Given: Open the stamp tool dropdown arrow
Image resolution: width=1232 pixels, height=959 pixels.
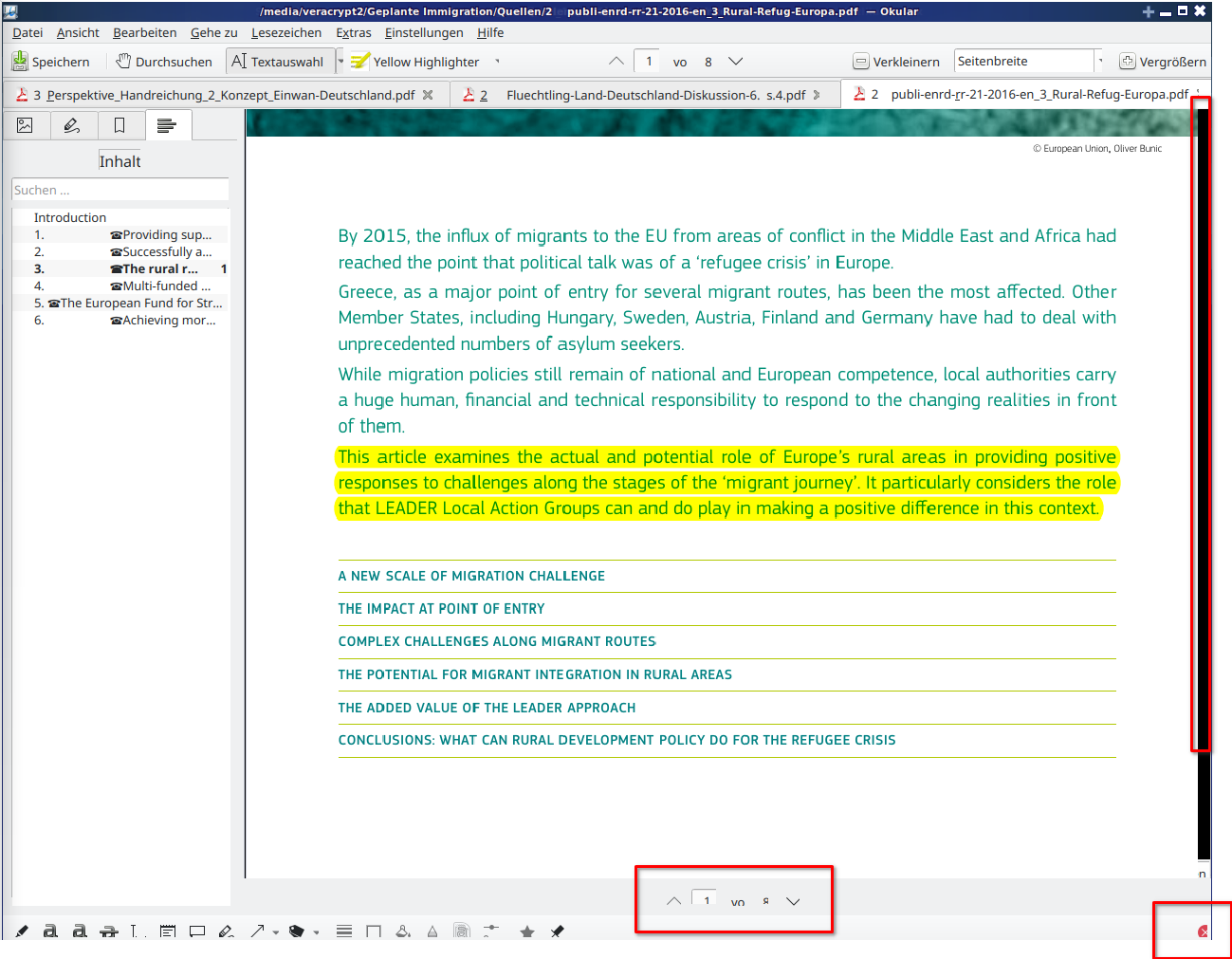Looking at the screenshot, I should tap(317, 931).
